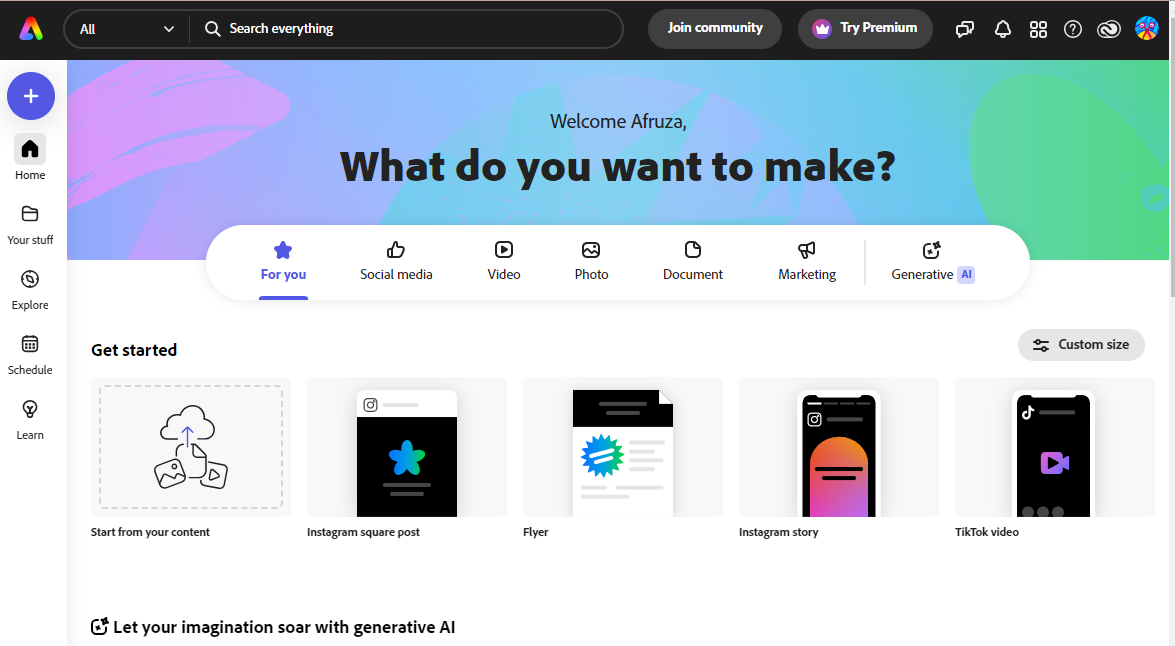Open help with the question mark icon

click(x=1073, y=29)
